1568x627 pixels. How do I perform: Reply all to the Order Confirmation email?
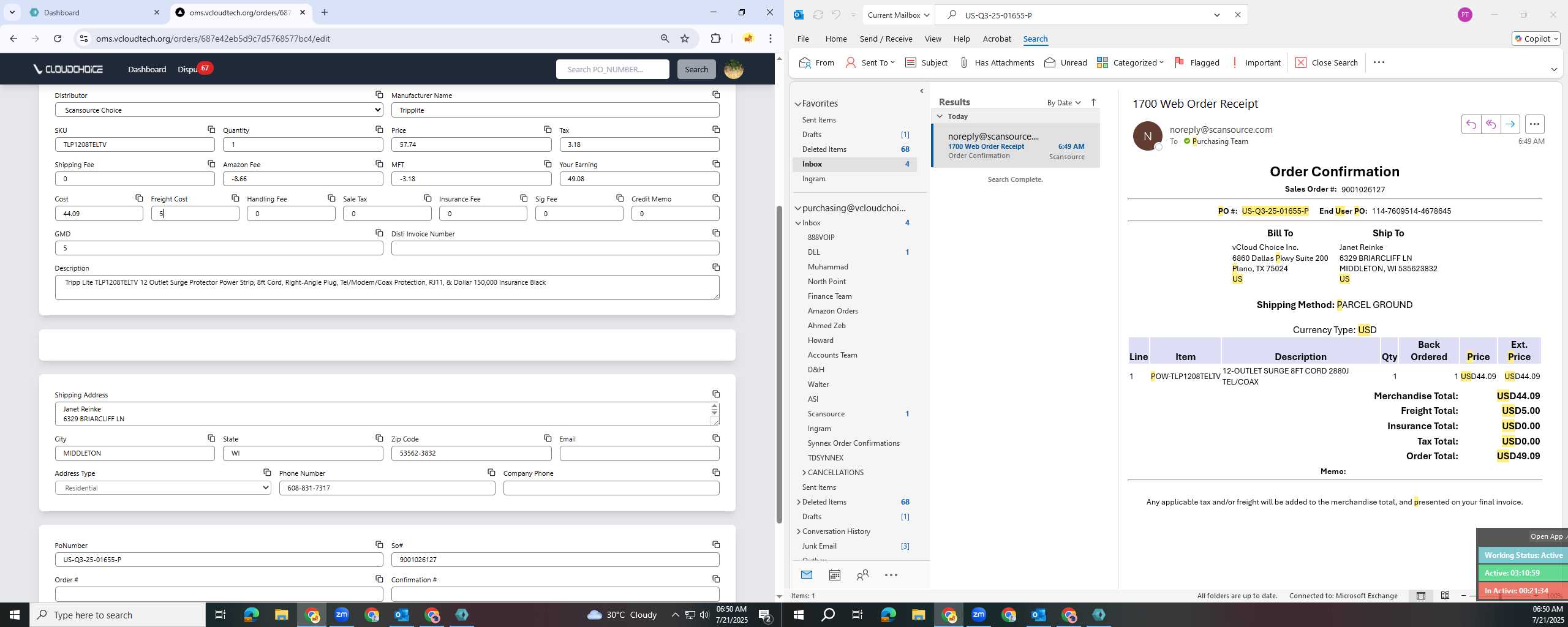[1491, 124]
